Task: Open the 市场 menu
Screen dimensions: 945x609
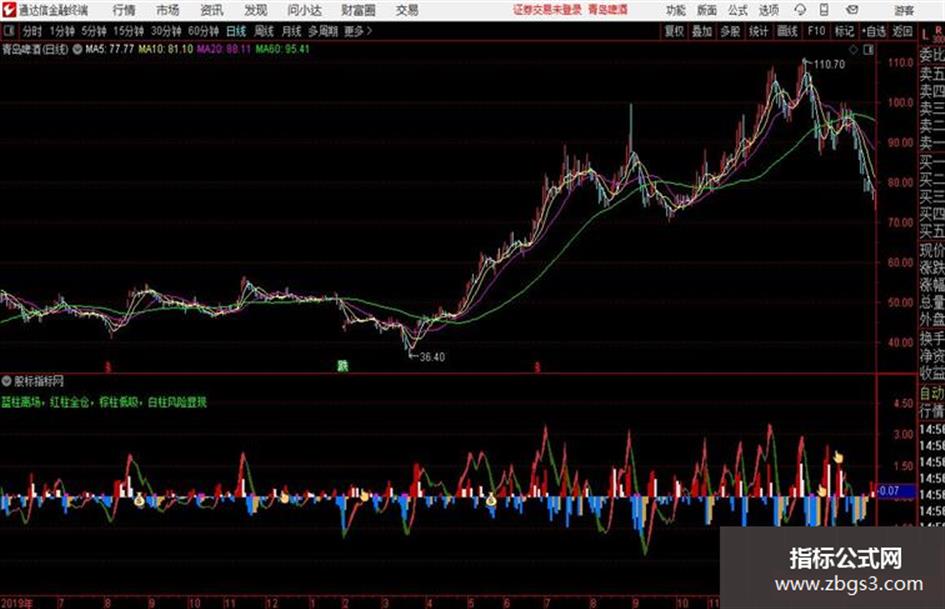Action: 168,10
